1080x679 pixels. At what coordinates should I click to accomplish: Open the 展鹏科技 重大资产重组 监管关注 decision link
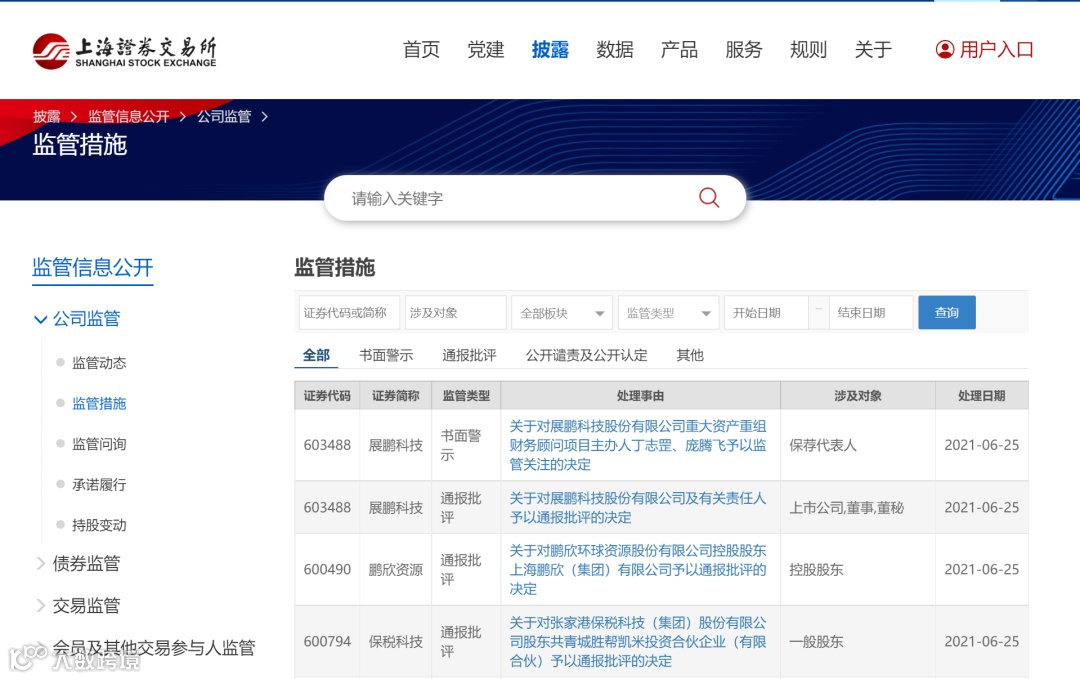[x=638, y=445]
